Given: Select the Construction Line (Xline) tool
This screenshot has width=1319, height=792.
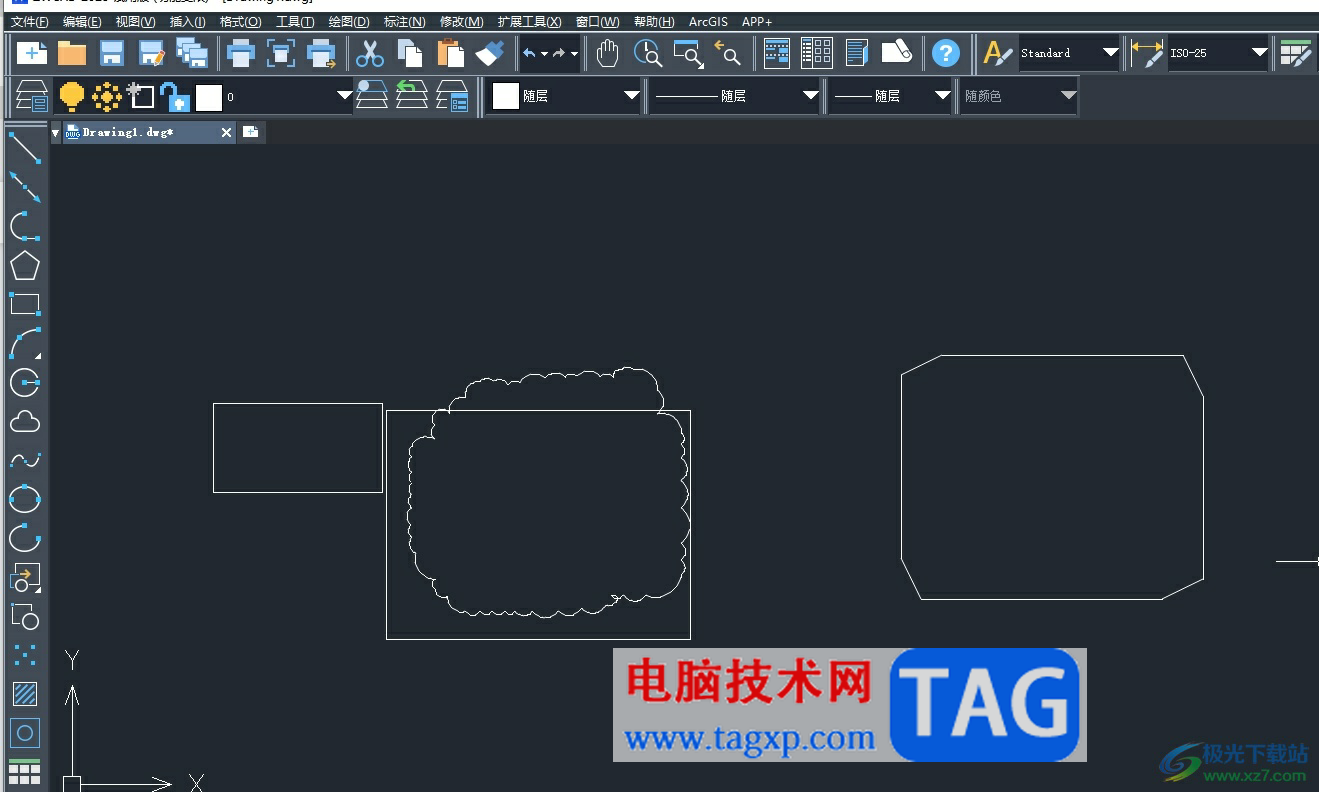Looking at the screenshot, I should pos(25,187).
